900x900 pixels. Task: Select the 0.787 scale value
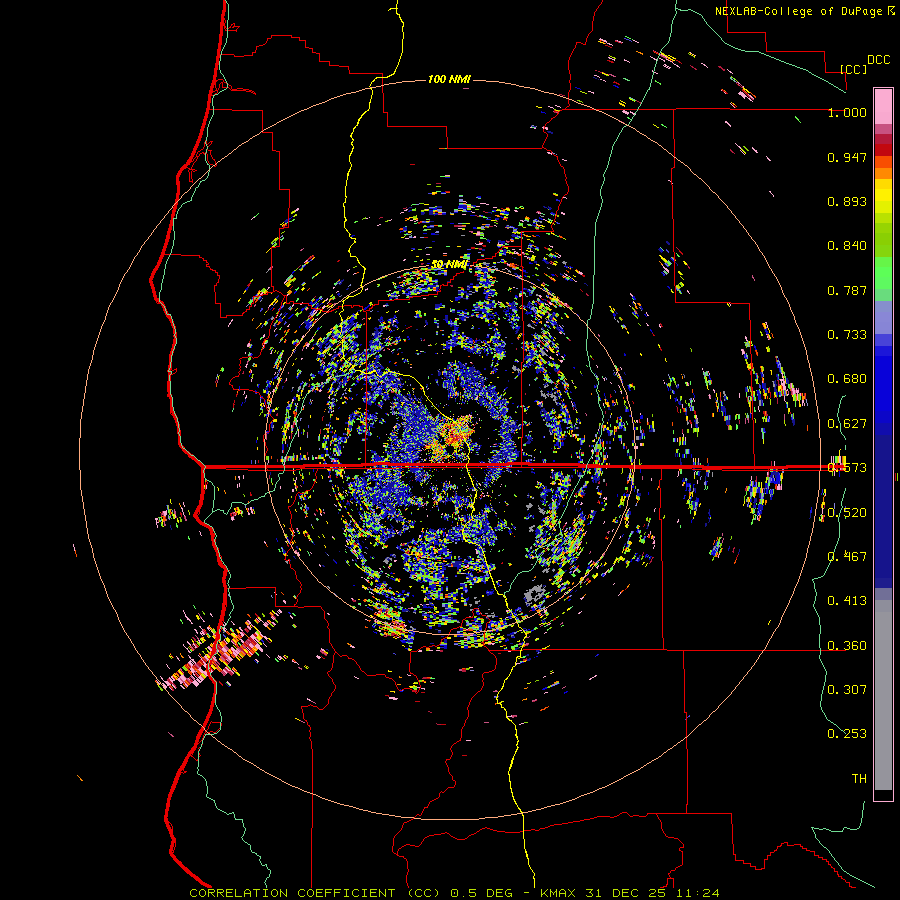847,290
